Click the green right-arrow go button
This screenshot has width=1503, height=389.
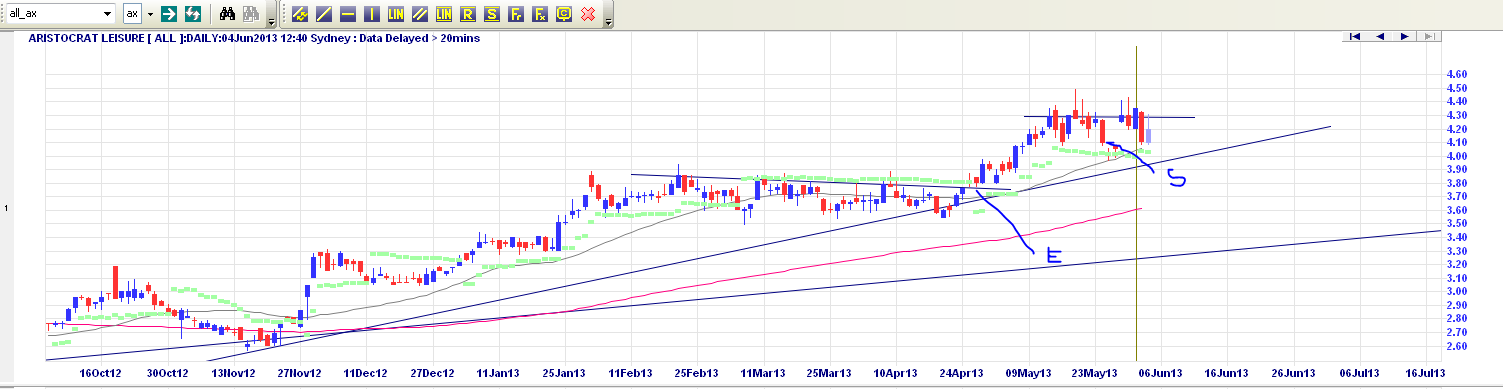point(169,14)
